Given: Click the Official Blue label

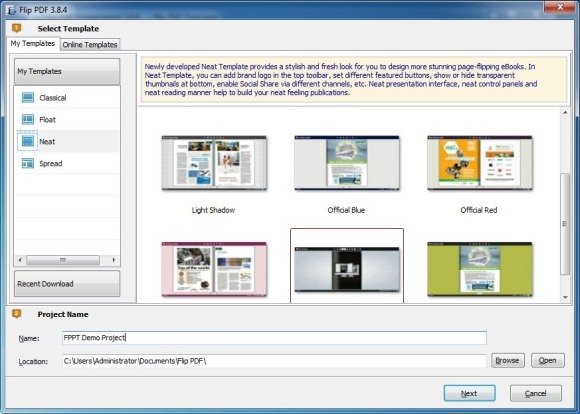Looking at the screenshot, I should 346,210.
